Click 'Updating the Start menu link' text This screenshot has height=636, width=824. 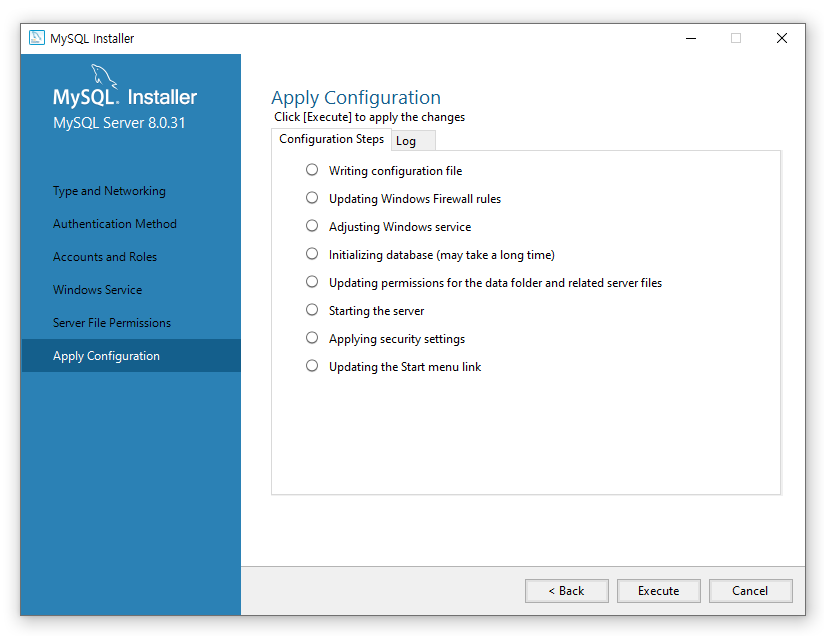coord(405,367)
